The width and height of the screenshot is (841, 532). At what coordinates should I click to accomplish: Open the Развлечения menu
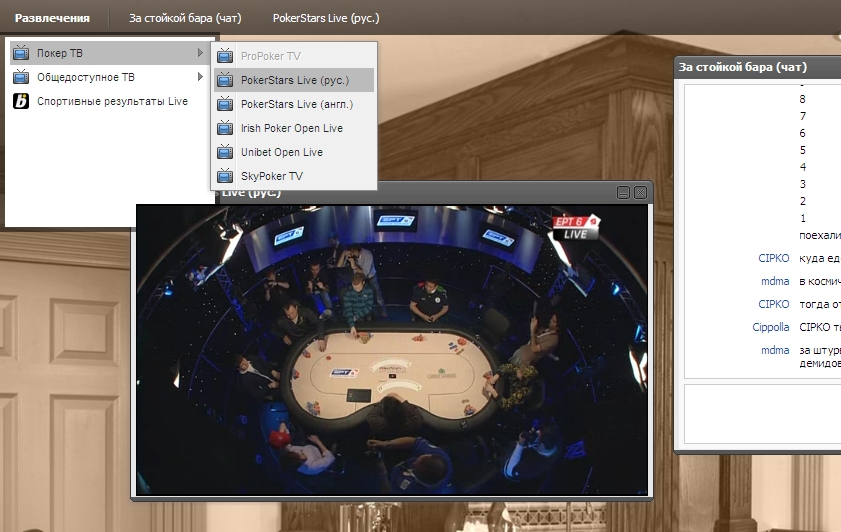tap(52, 18)
